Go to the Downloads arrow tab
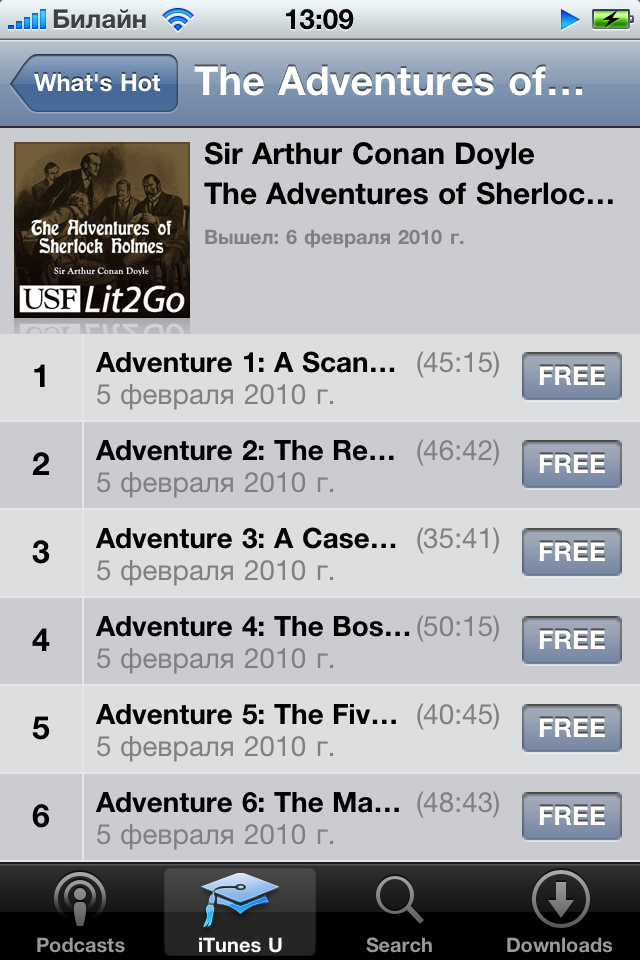 (x=560, y=912)
